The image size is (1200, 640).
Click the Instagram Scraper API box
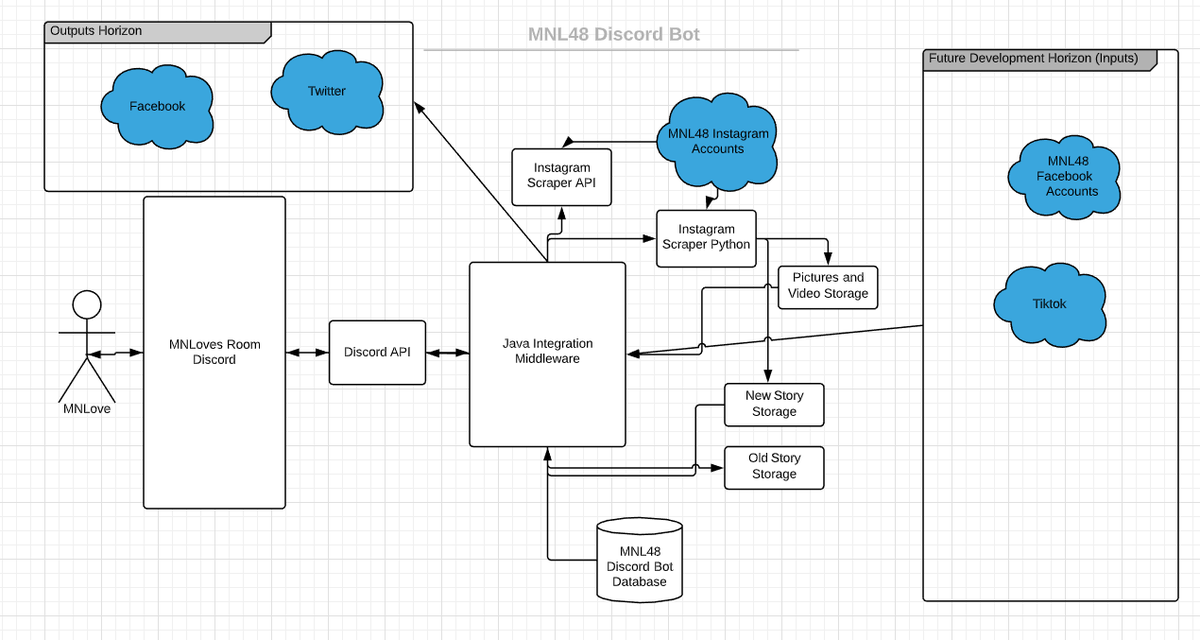click(x=561, y=177)
